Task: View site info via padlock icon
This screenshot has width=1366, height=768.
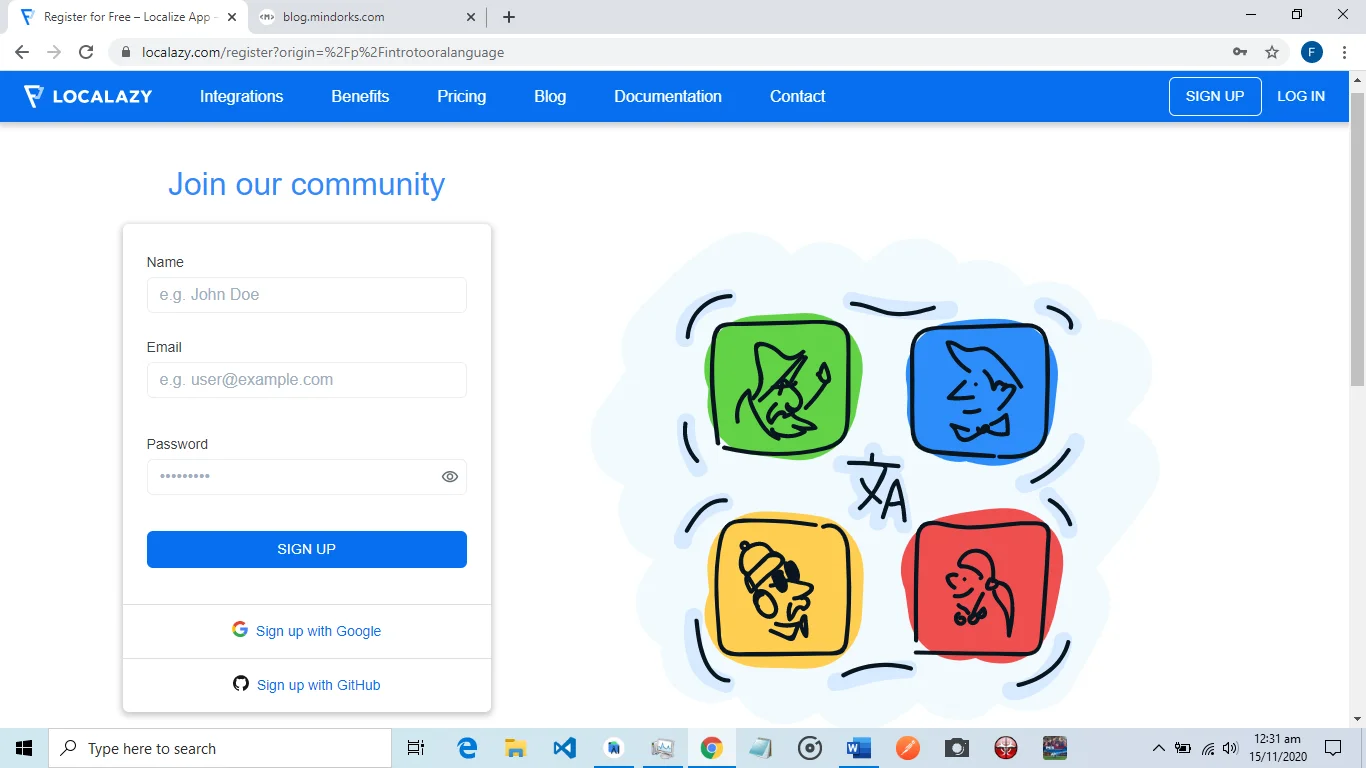Action: point(125,52)
